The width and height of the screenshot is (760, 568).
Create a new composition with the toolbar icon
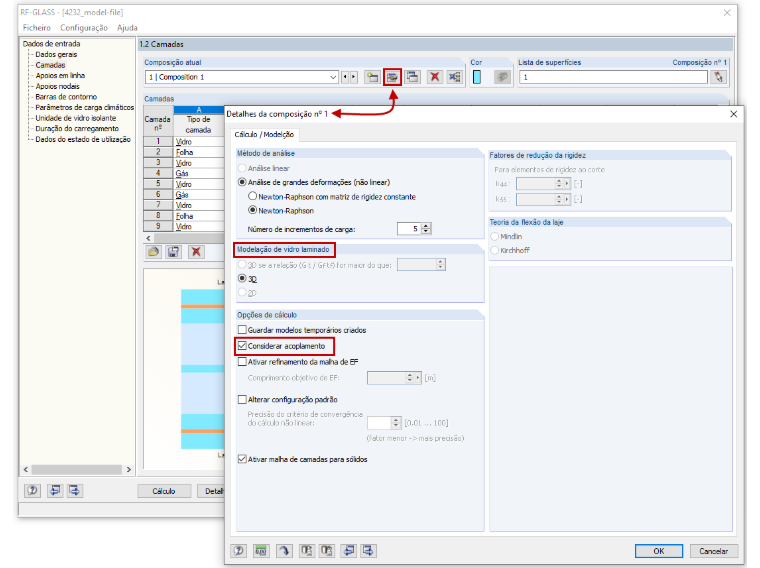click(372, 77)
